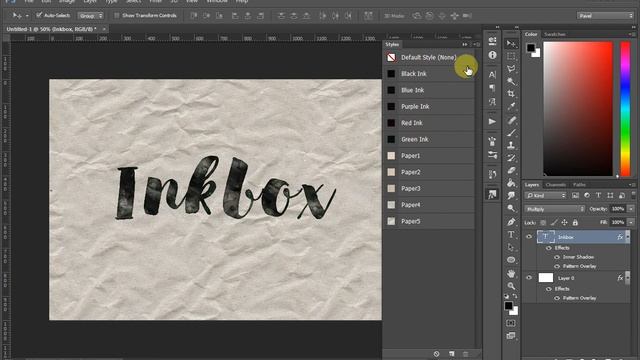Select the Crop tool
The width and height of the screenshot is (640, 360).
511,94
